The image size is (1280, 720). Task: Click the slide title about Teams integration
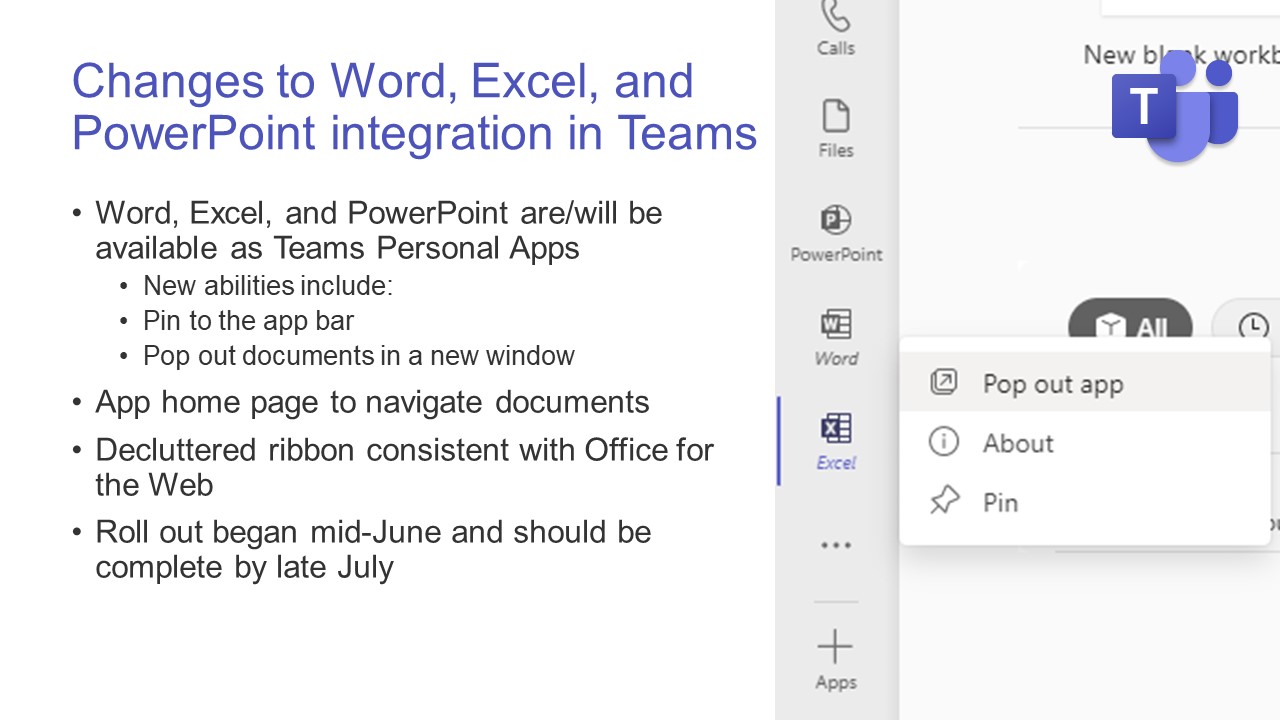(x=414, y=107)
